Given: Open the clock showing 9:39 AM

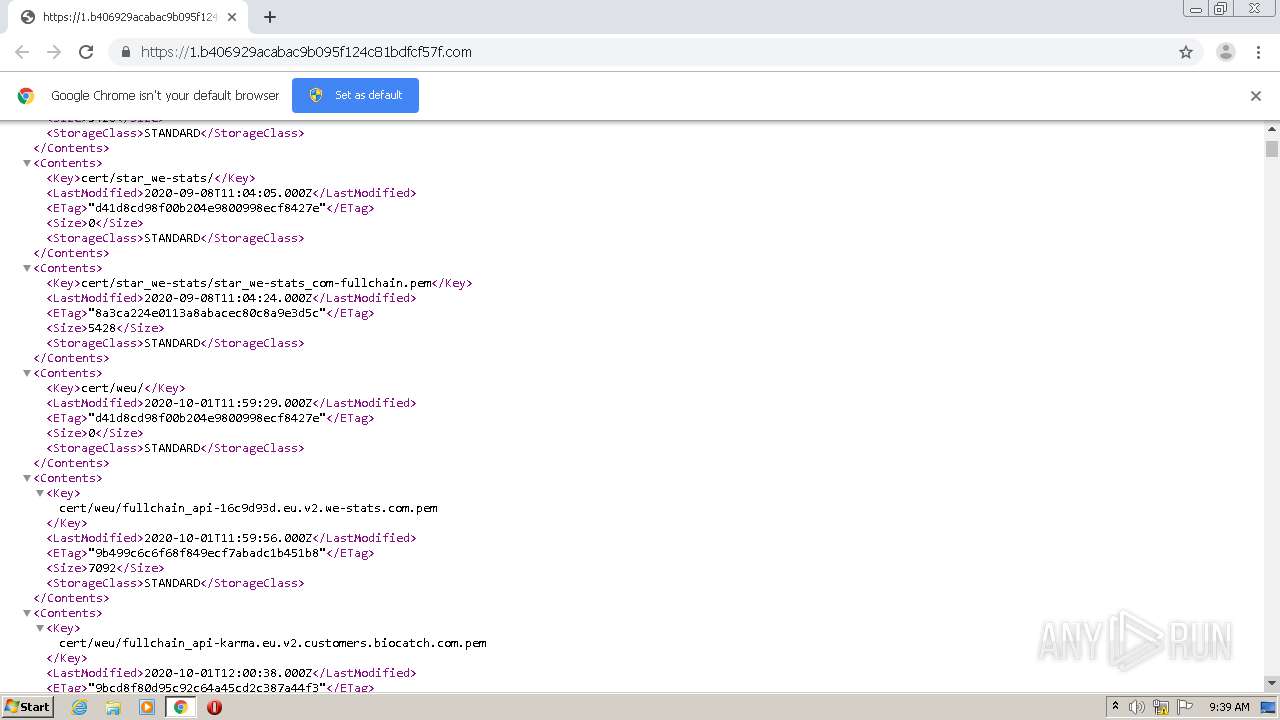Looking at the screenshot, I should [1229, 707].
